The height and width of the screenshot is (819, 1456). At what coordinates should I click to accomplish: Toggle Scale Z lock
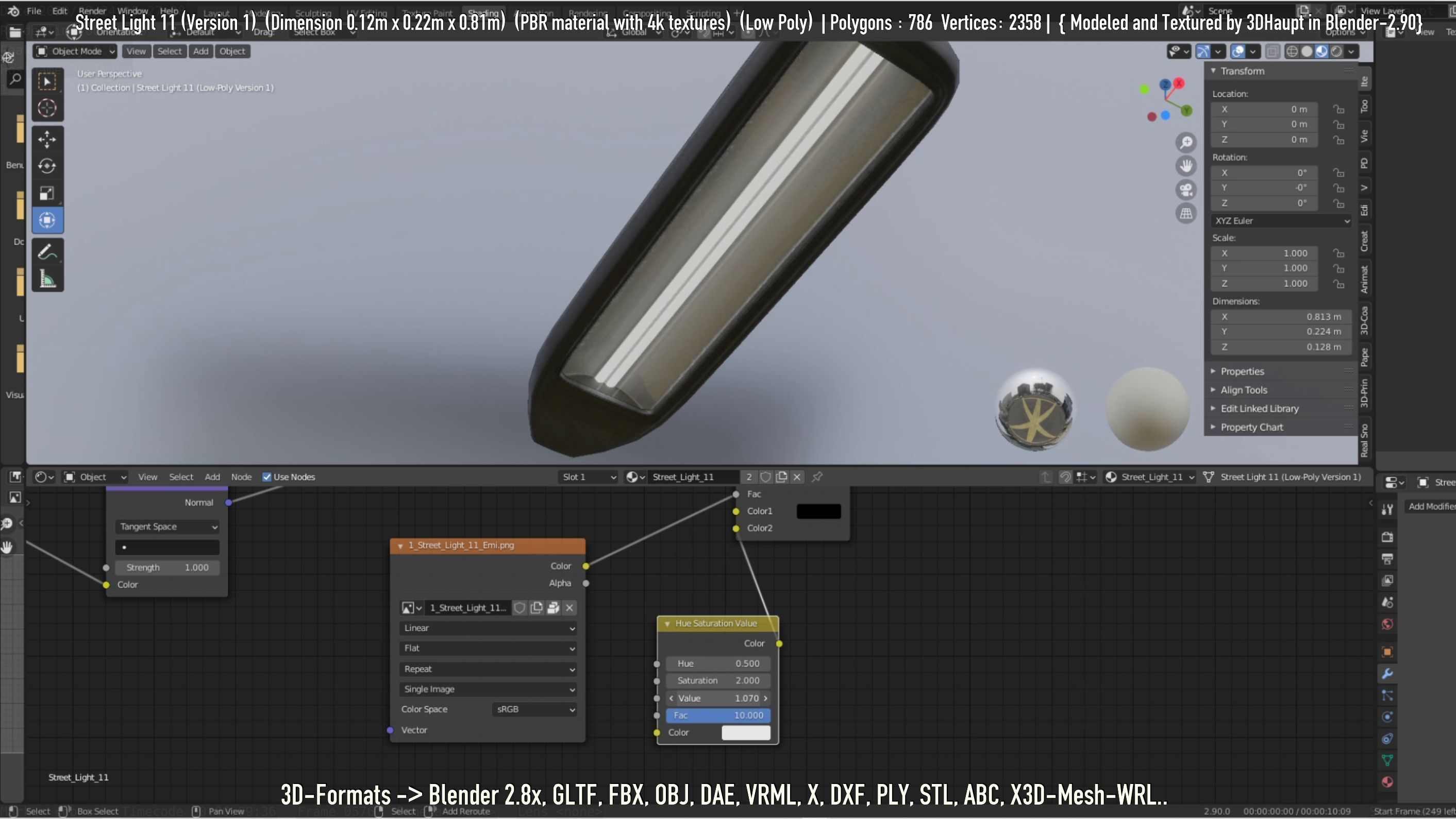point(1338,283)
